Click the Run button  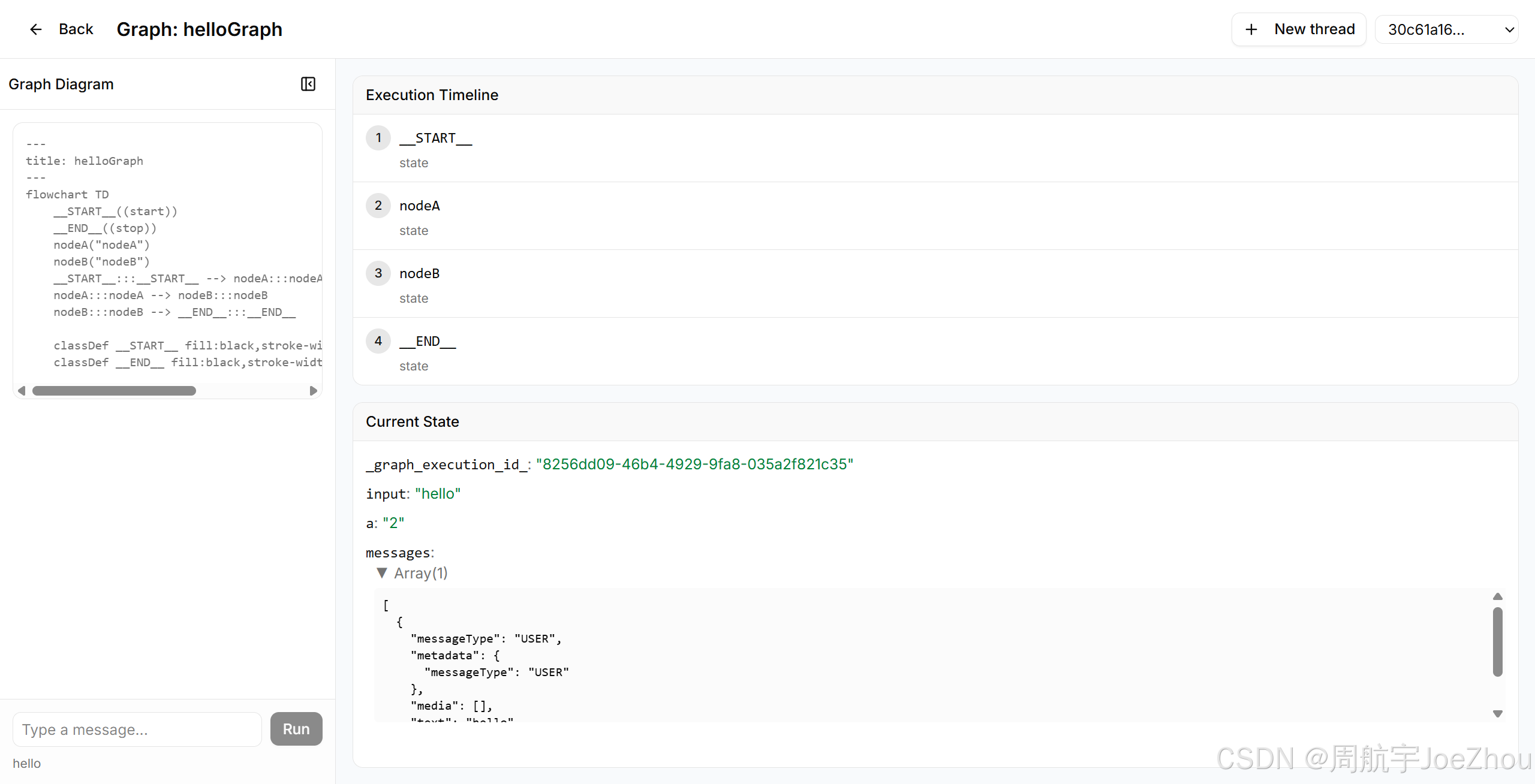296,729
